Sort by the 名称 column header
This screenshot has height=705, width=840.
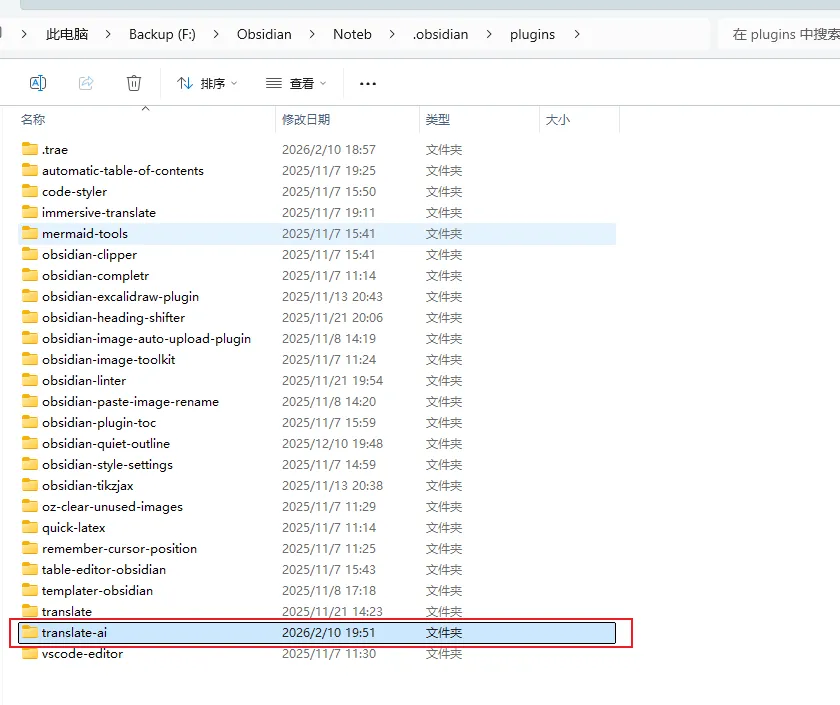pos(33,119)
